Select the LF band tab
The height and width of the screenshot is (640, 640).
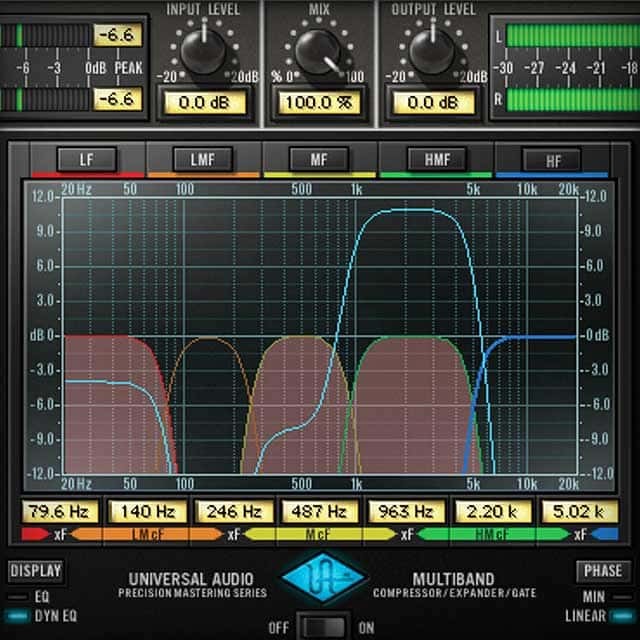click(88, 159)
